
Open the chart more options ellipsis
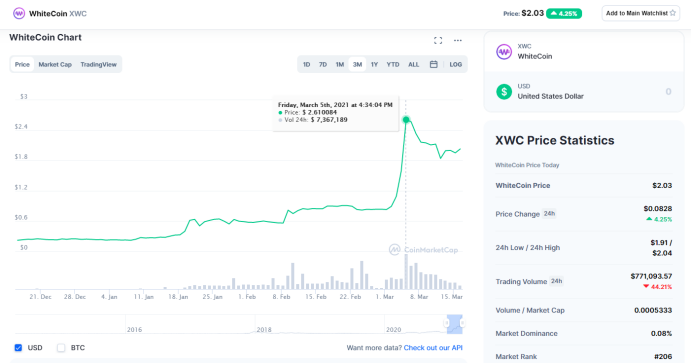pos(458,41)
